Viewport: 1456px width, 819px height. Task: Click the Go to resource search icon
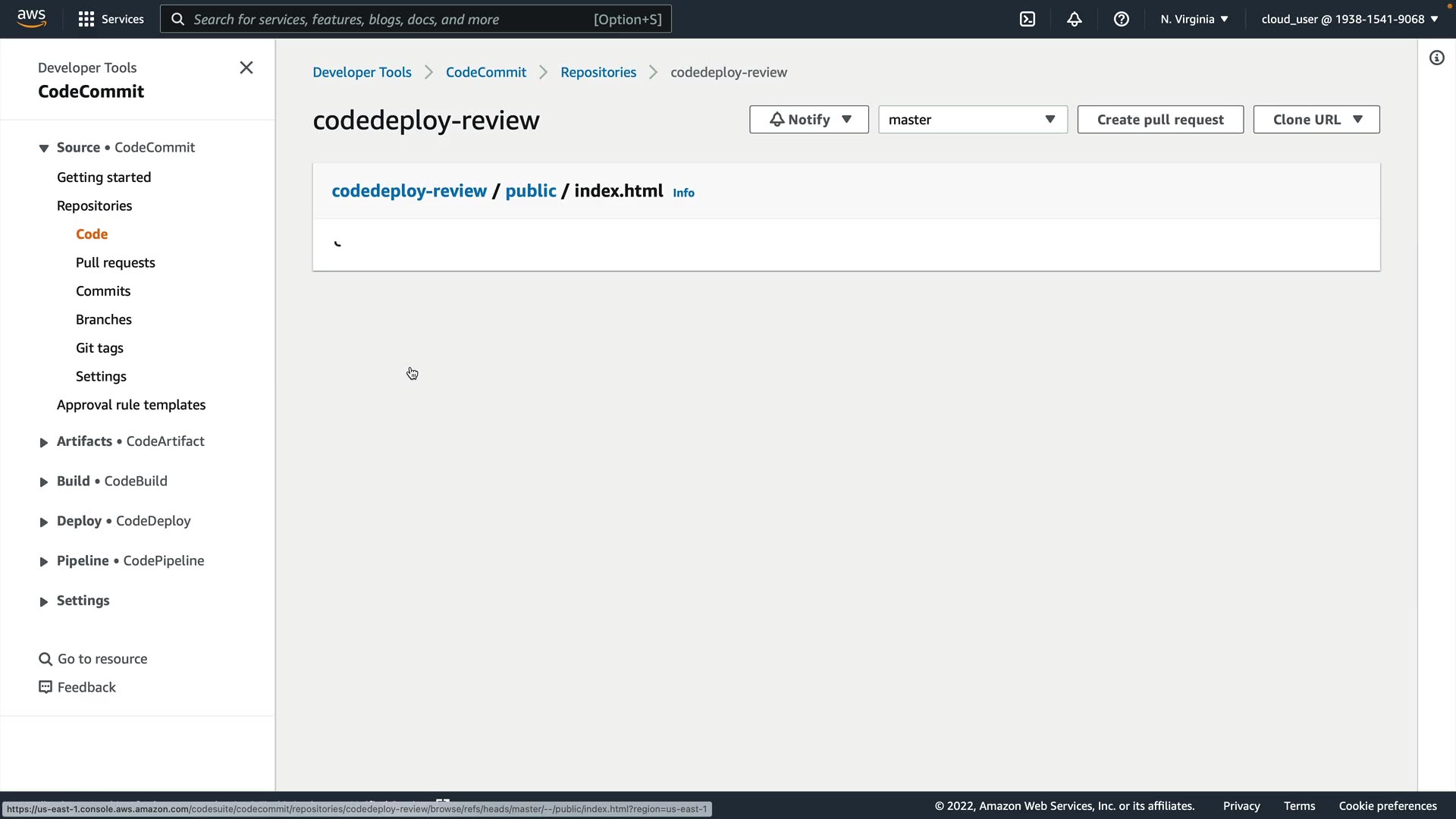pos(45,659)
